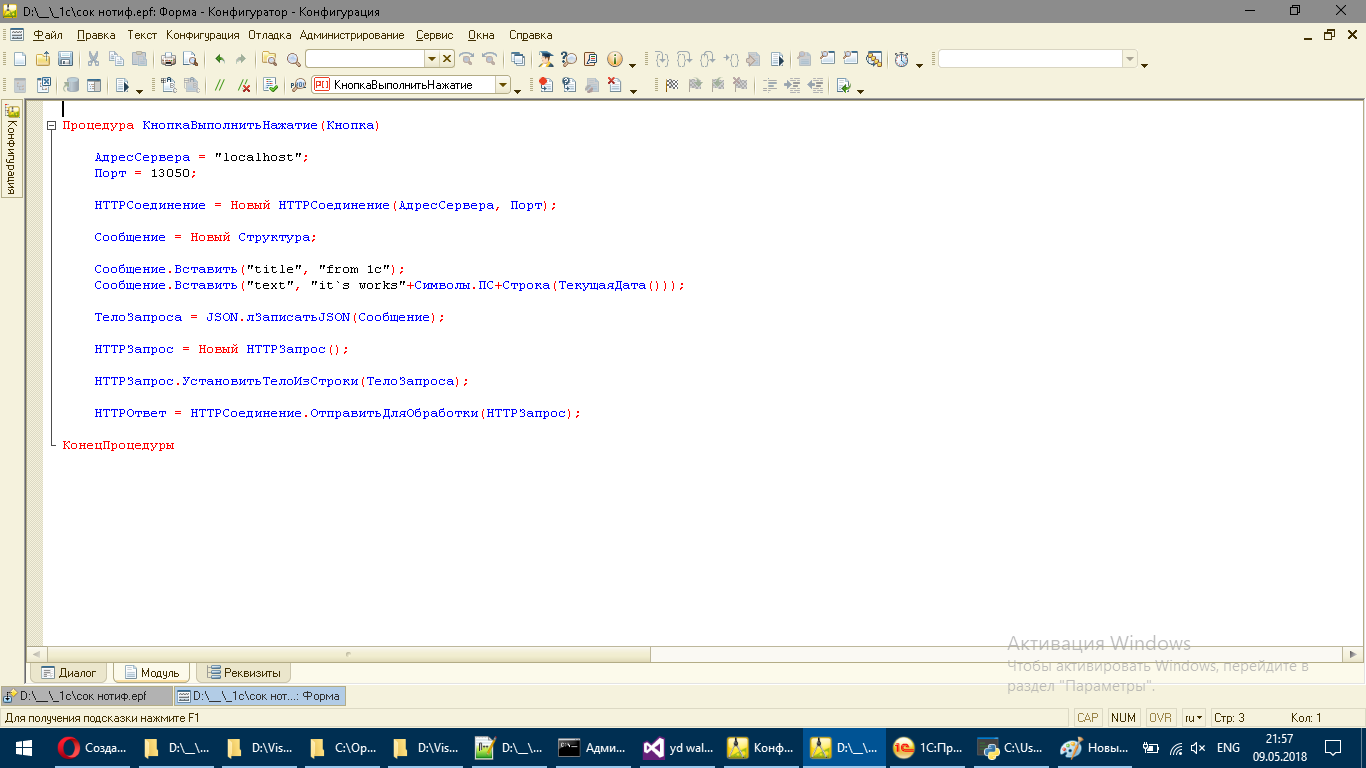Open the Администрирование menu
Screen dimensions: 1366x768
pos(352,34)
